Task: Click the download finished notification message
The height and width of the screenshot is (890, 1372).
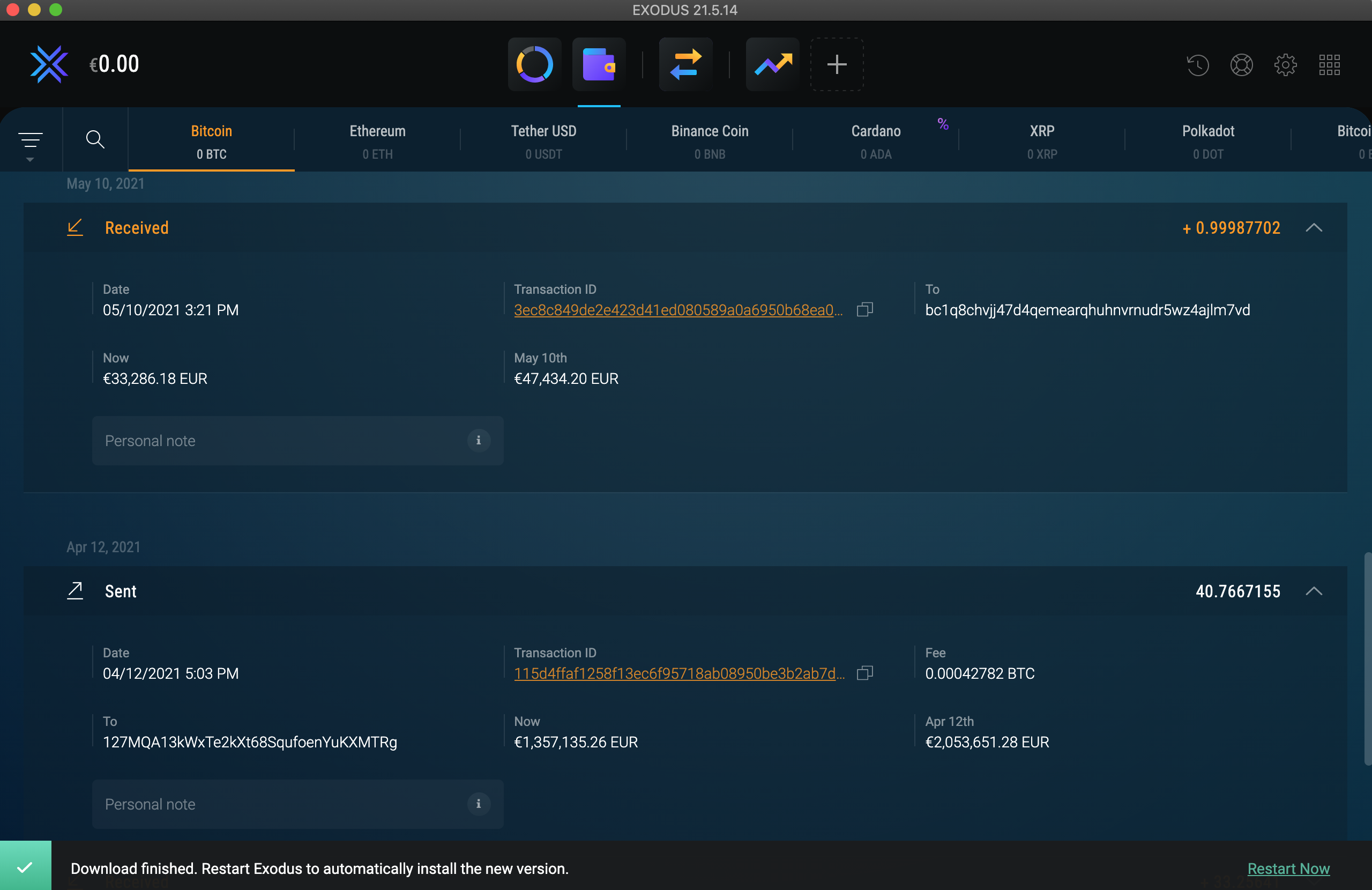Action: pos(319,869)
